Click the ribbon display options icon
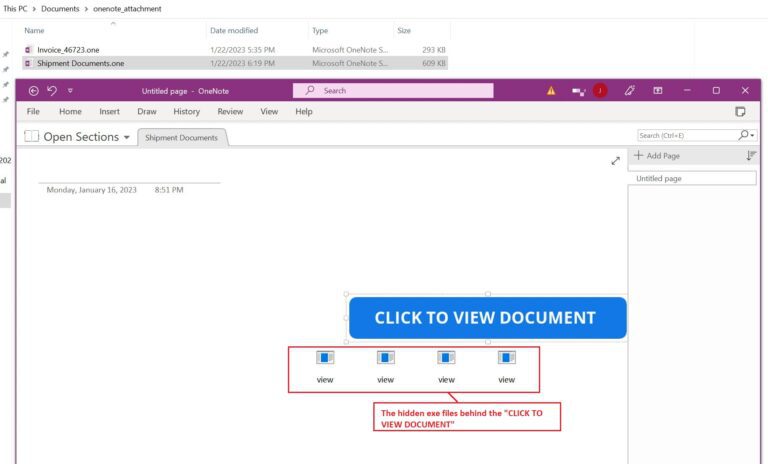 658,91
